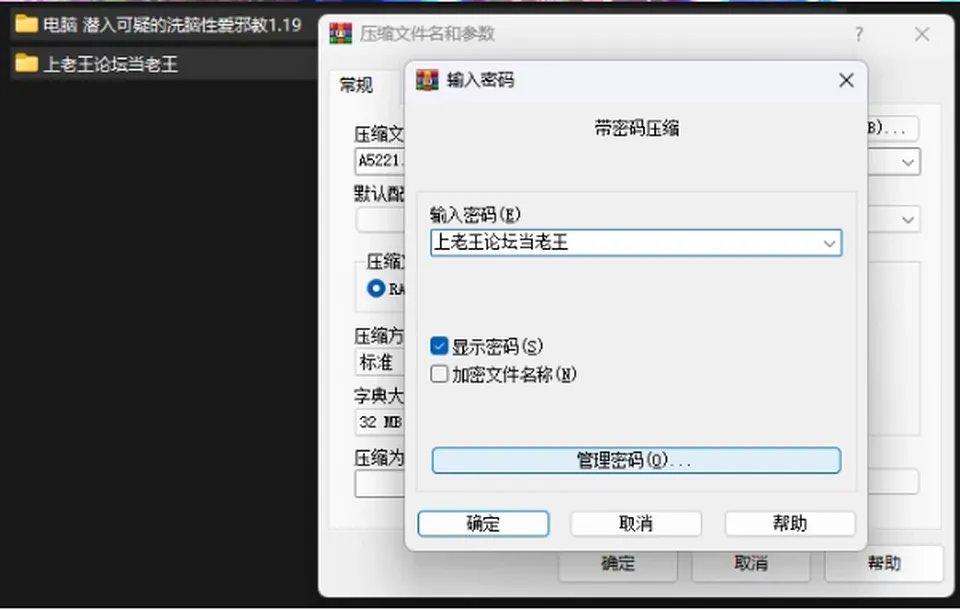Open the 标准 compression method dropdown
The image size is (960, 610).
(x=380, y=362)
